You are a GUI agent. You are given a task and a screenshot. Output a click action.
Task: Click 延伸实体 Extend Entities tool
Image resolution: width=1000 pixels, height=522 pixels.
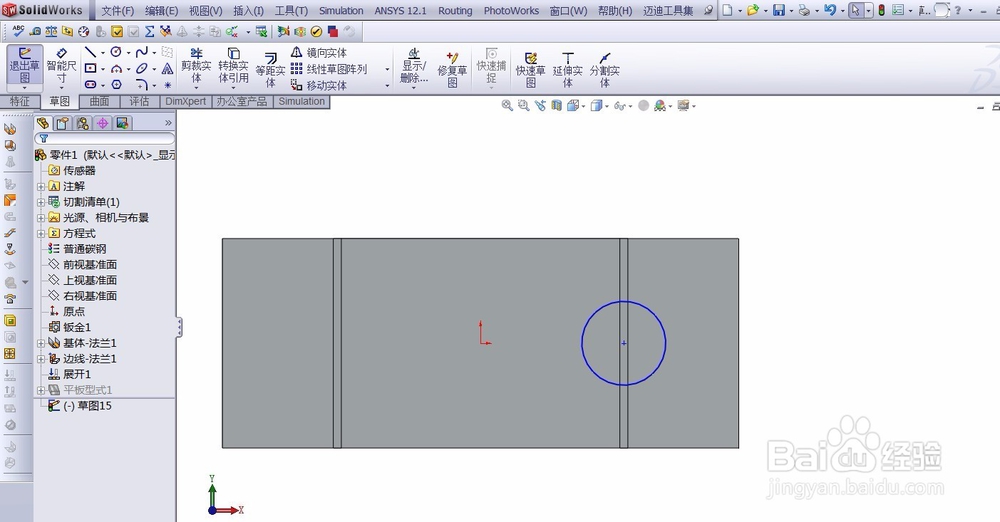pos(568,69)
